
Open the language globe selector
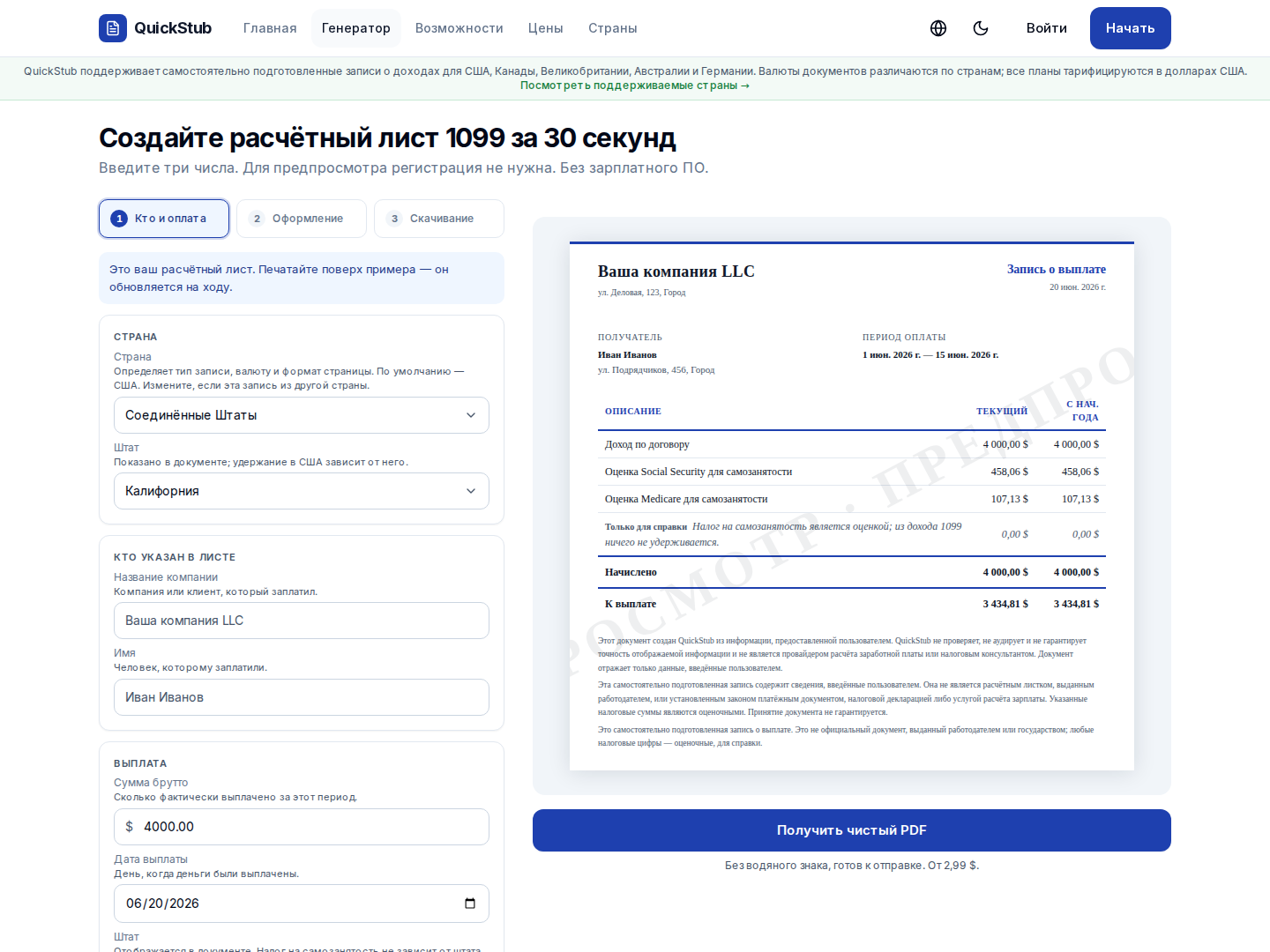(938, 28)
